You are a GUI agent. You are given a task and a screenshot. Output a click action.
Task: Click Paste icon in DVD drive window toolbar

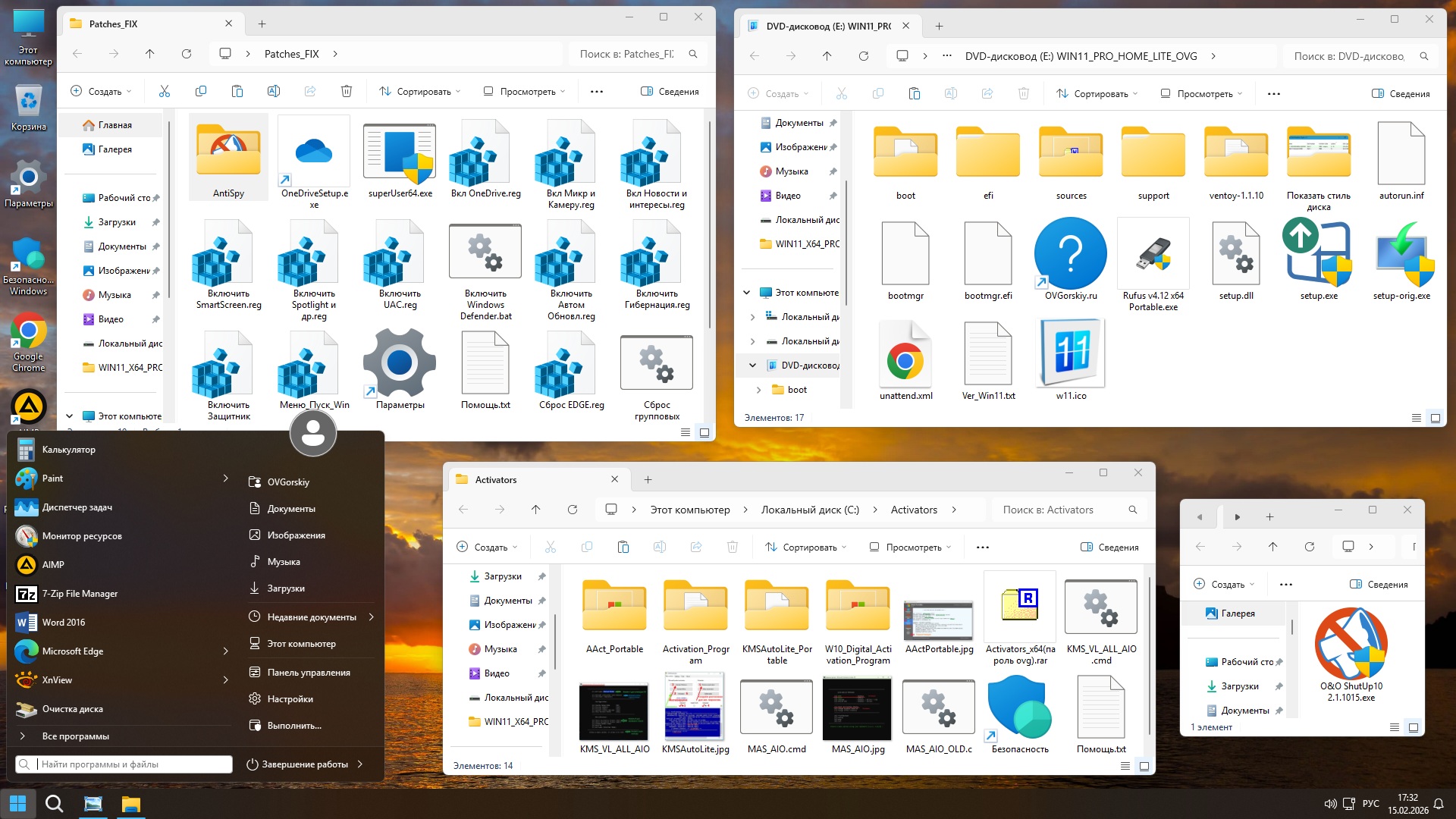[914, 93]
